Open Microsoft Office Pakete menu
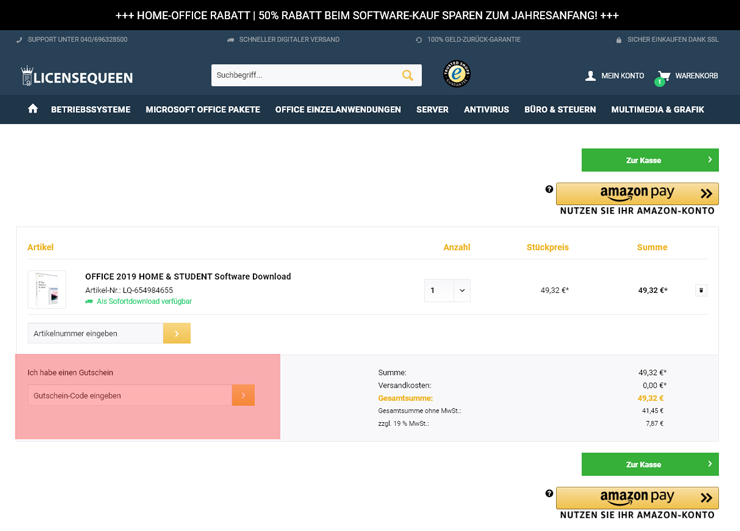The width and height of the screenshot is (740, 531). click(203, 110)
